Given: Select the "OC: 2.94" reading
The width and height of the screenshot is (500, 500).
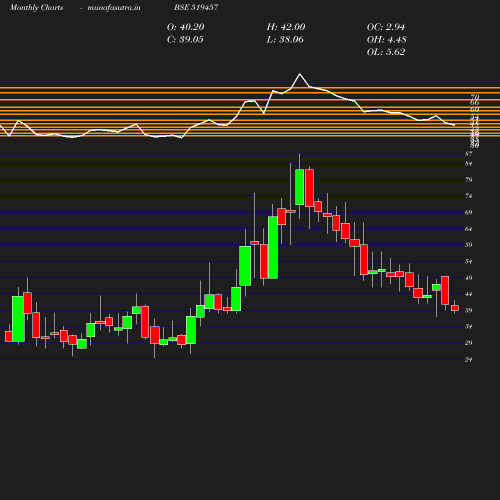Looking at the screenshot, I should click(386, 27).
